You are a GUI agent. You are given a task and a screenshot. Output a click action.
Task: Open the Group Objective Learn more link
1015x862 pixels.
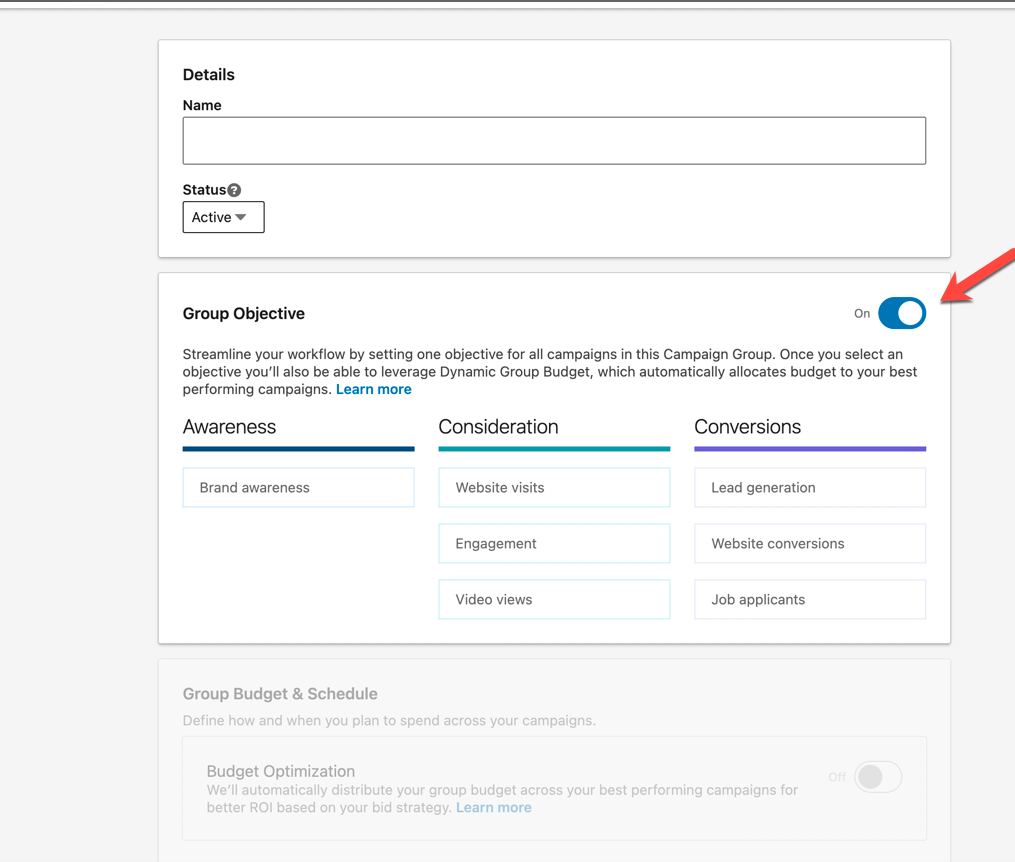pyautogui.click(x=373, y=389)
